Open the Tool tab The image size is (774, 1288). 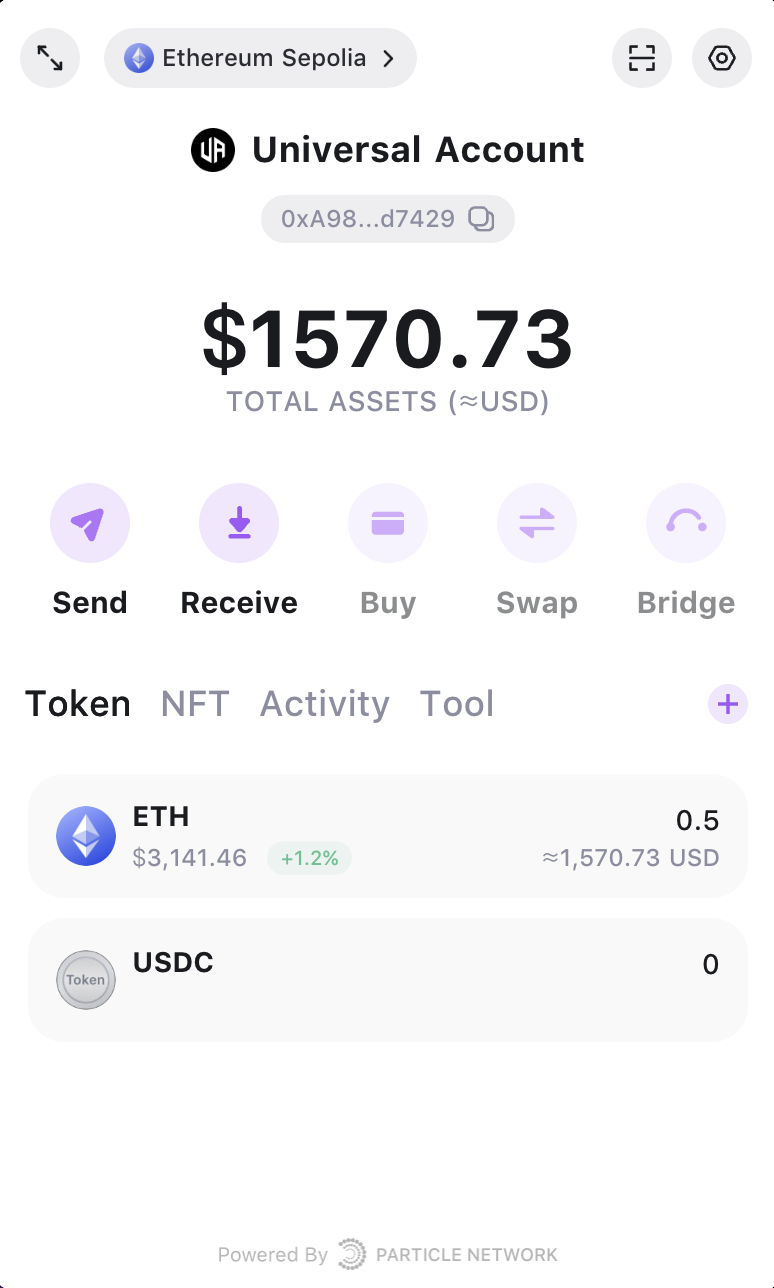coord(457,704)
